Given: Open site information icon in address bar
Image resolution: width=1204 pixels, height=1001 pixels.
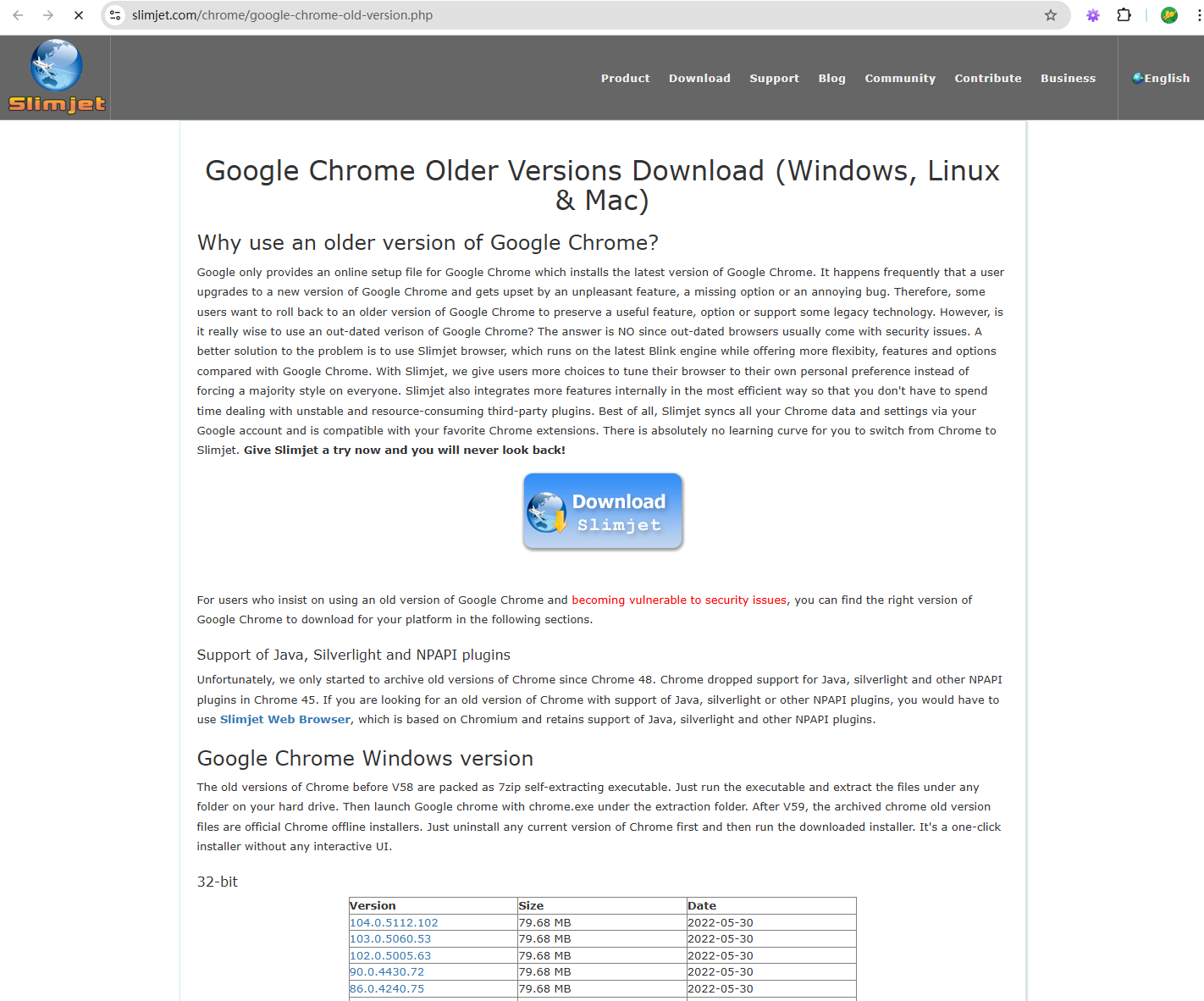Looking at the screenshot, I should click(x=116, y=15).
